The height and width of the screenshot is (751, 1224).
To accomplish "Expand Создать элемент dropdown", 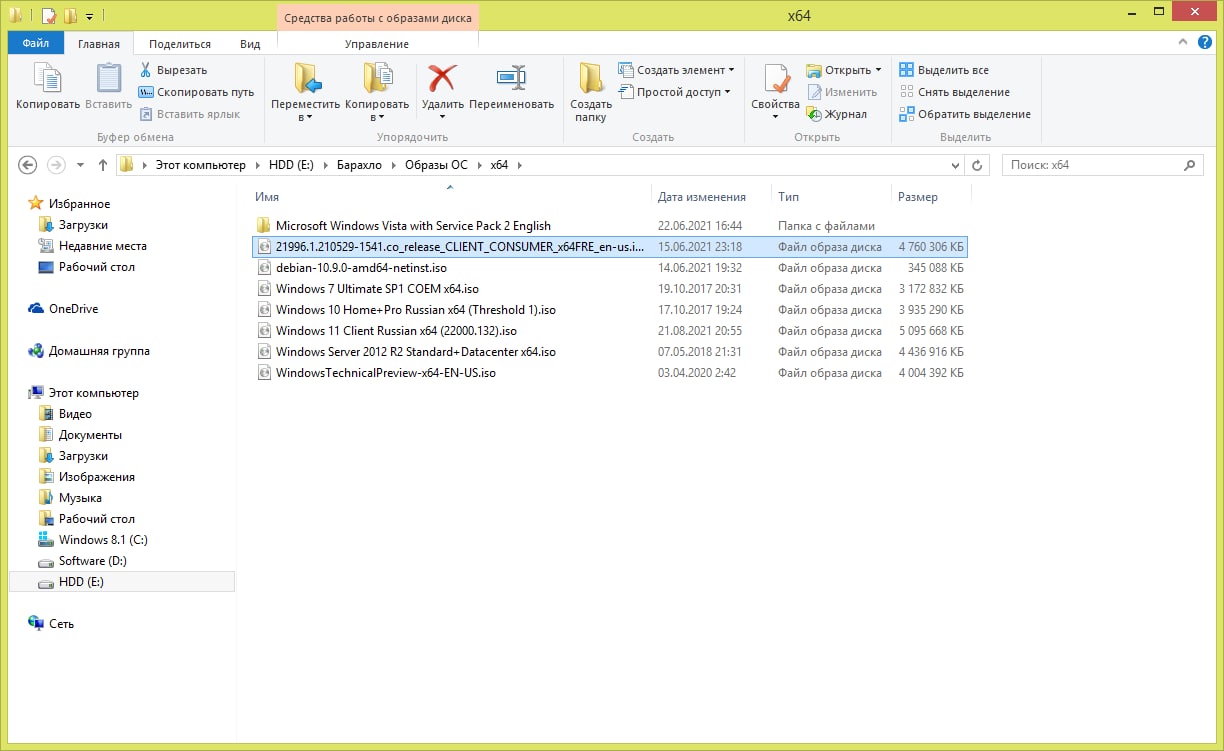I will coord(731,70).
